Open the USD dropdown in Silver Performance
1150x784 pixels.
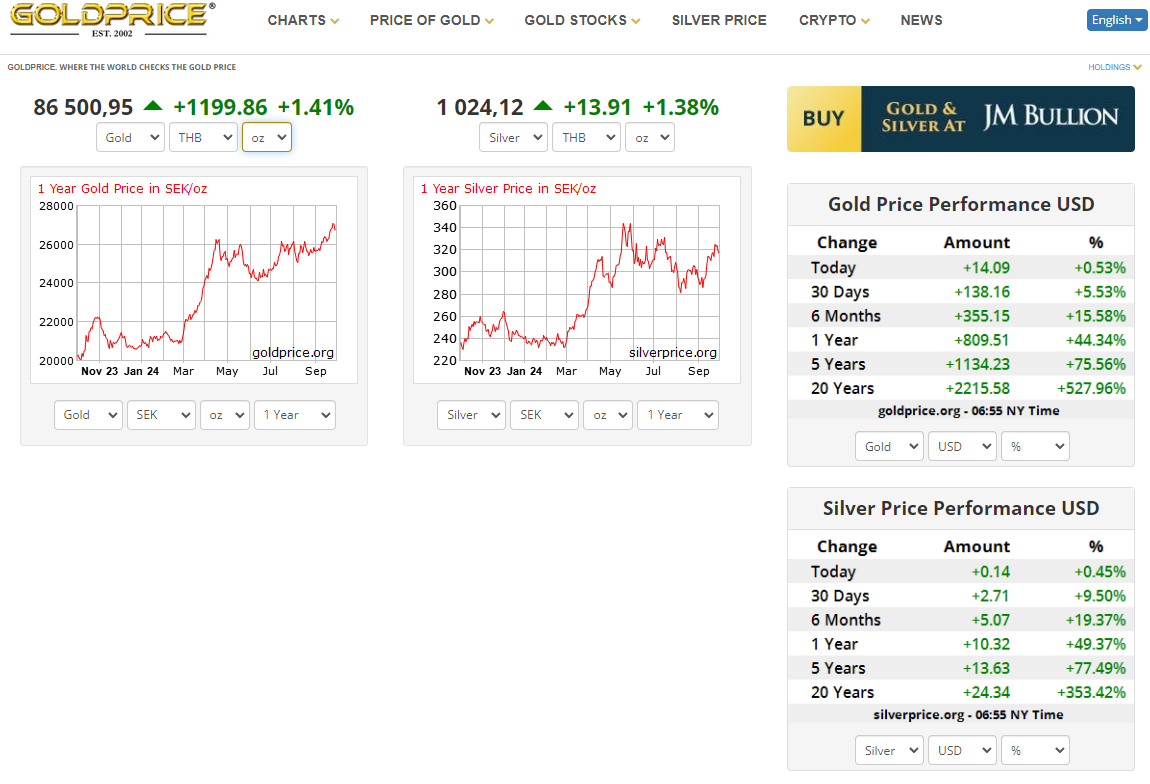[961, 751]
